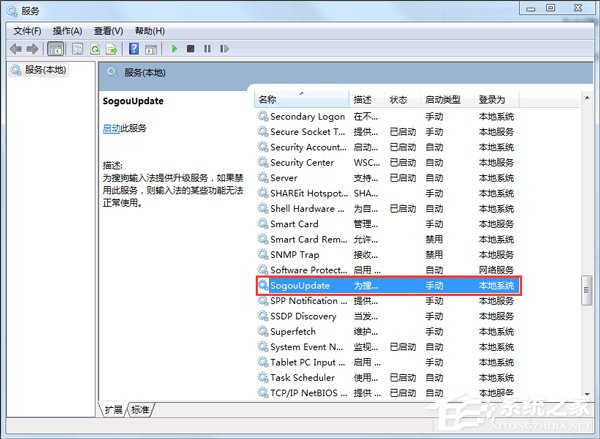Image resolution: width=600 pixels, height=439 pixels.
Task: Sort by the 状态 column header
Action: 402,100
